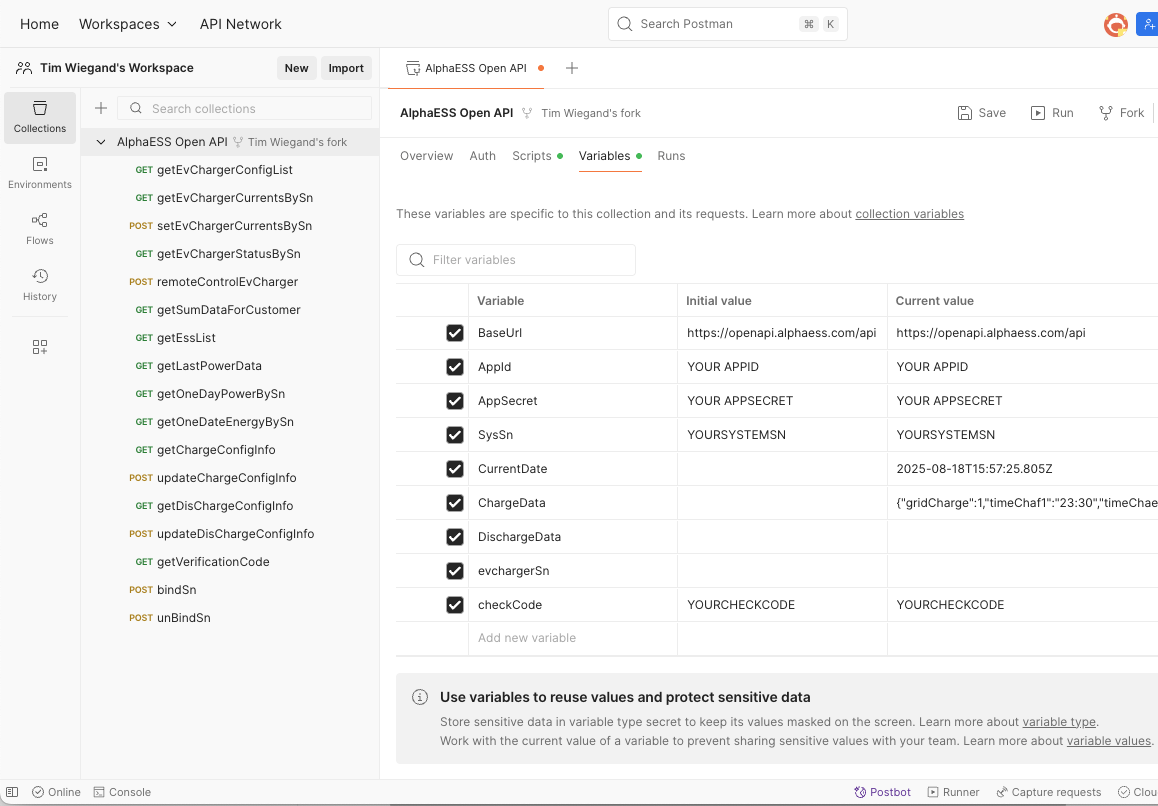The height and width of the screenshot is (806, 1158).
Task: Fork the AlphaESS Open API collection
Action: (x=1121, y=113)
